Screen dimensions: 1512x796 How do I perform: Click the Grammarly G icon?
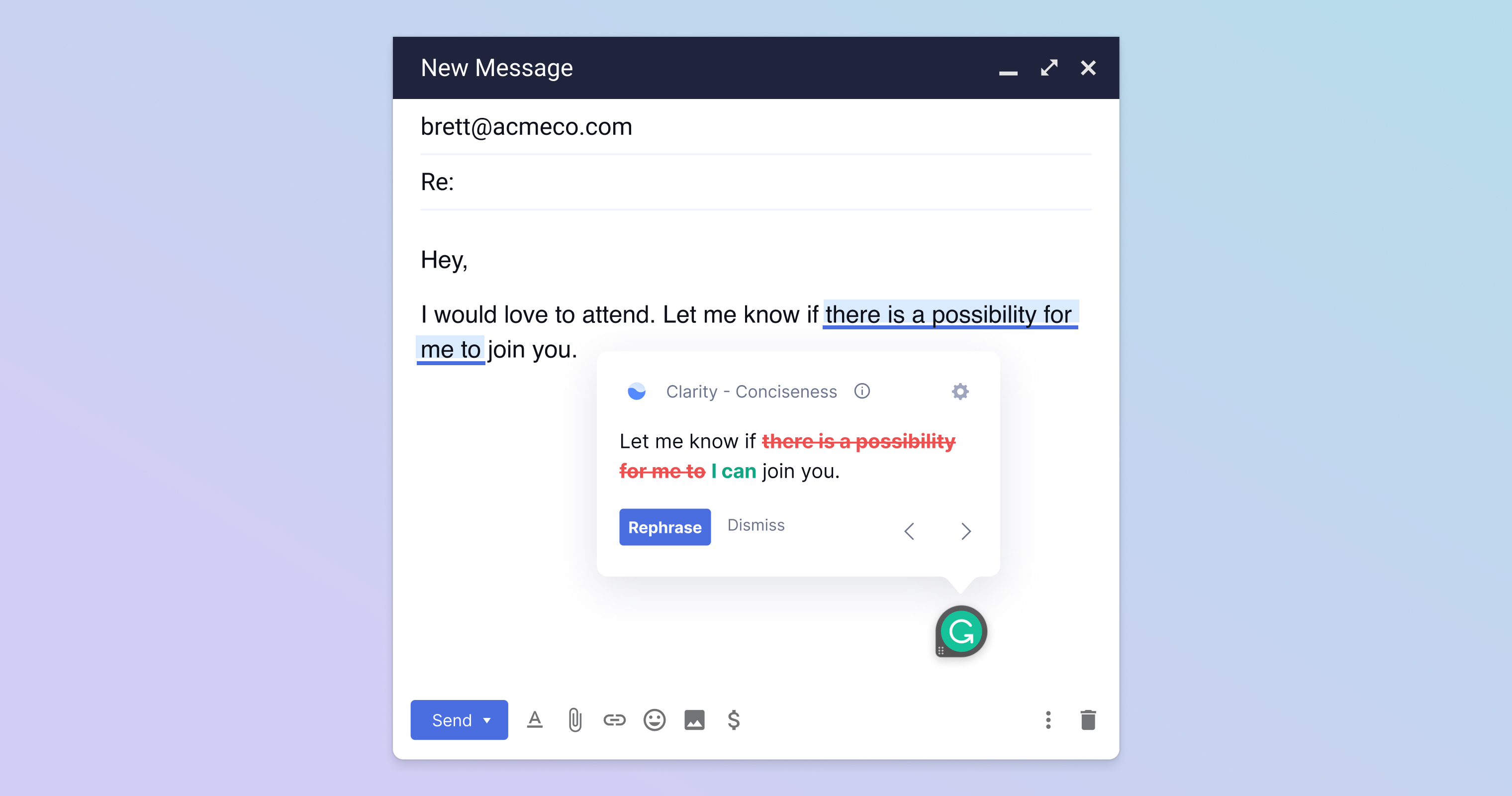coord(959,632)
